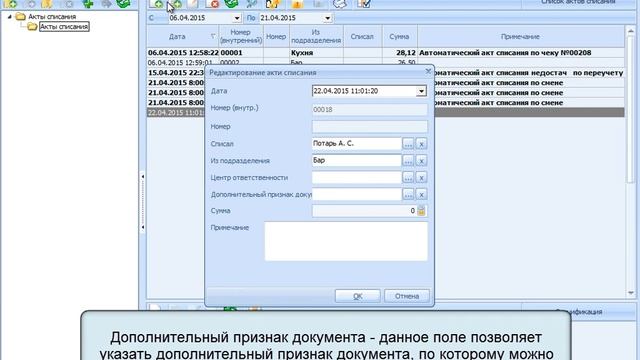Open Центр ответственности '...' lookup

click(408, 178)
